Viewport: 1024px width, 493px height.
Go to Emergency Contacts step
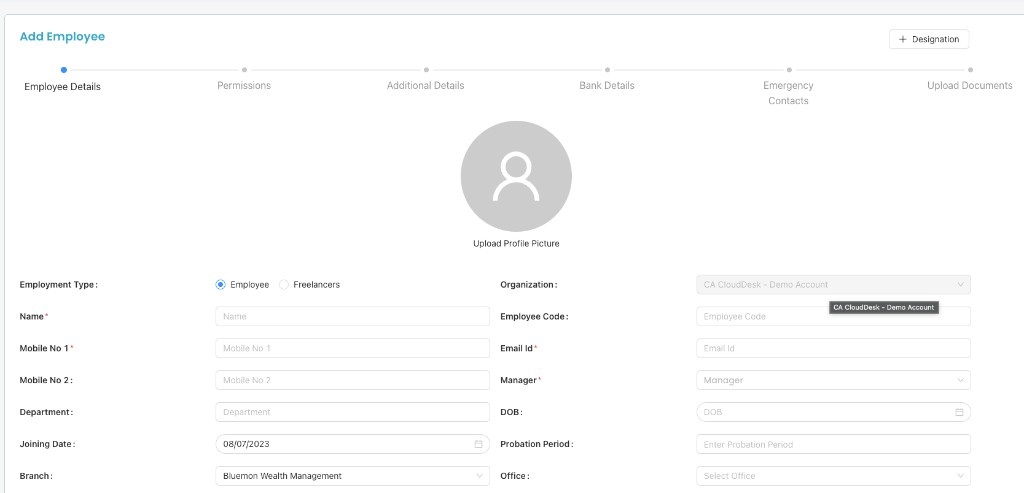tap(788, 93)
